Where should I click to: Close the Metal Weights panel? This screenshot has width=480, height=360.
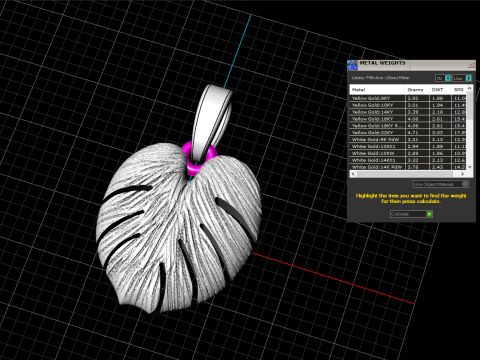[471, 64]
